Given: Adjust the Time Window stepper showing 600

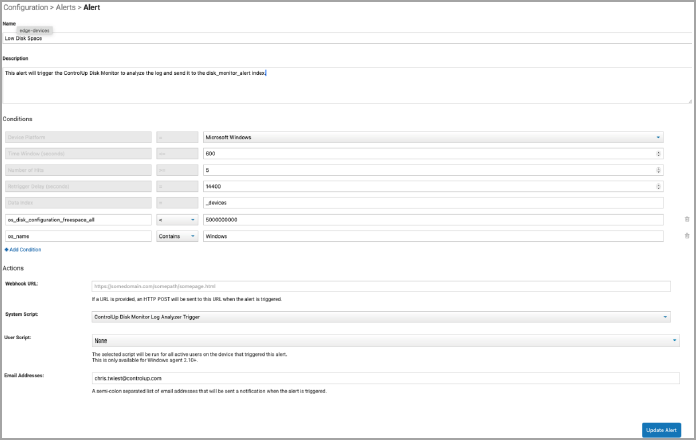Looking at the screenshot, I should coord(658,153).
